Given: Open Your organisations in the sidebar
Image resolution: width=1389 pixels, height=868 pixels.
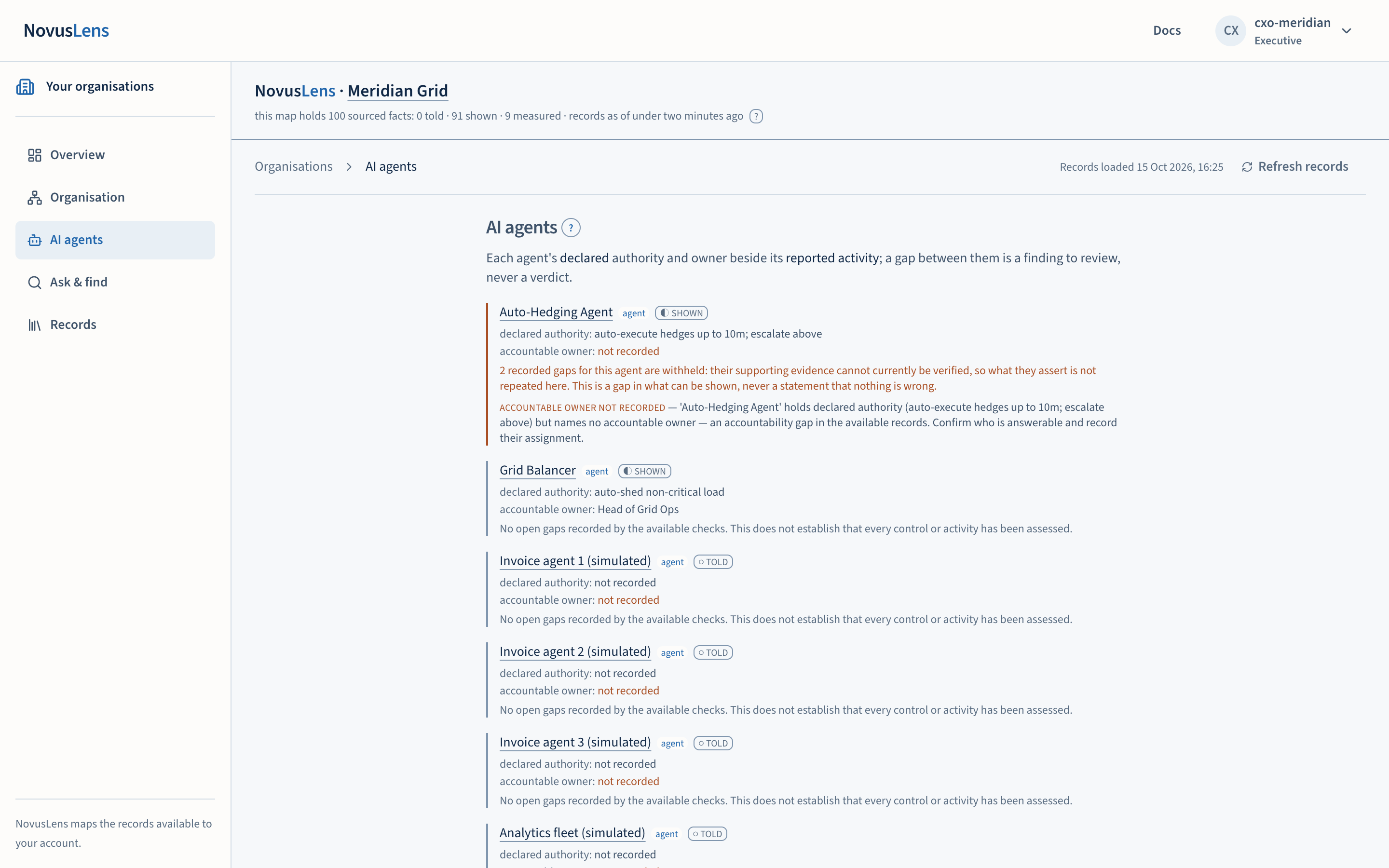Looking at the screenshot, I should pos(85,87).
